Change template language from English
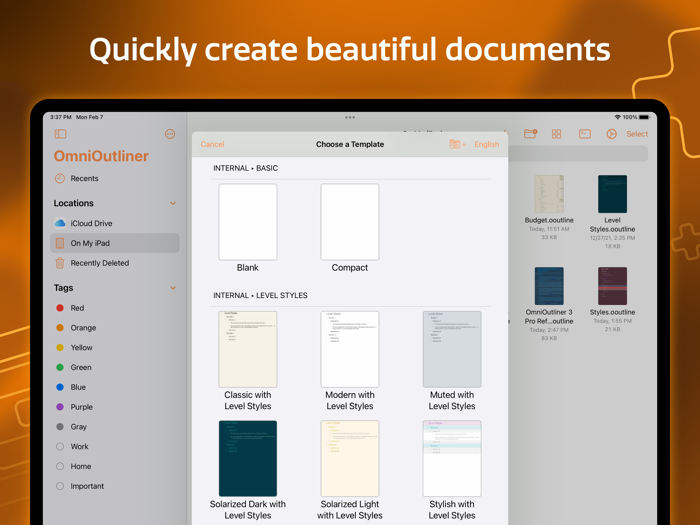Image resolution: width=700 pixels, height=525 pixels. pos(487,144)
